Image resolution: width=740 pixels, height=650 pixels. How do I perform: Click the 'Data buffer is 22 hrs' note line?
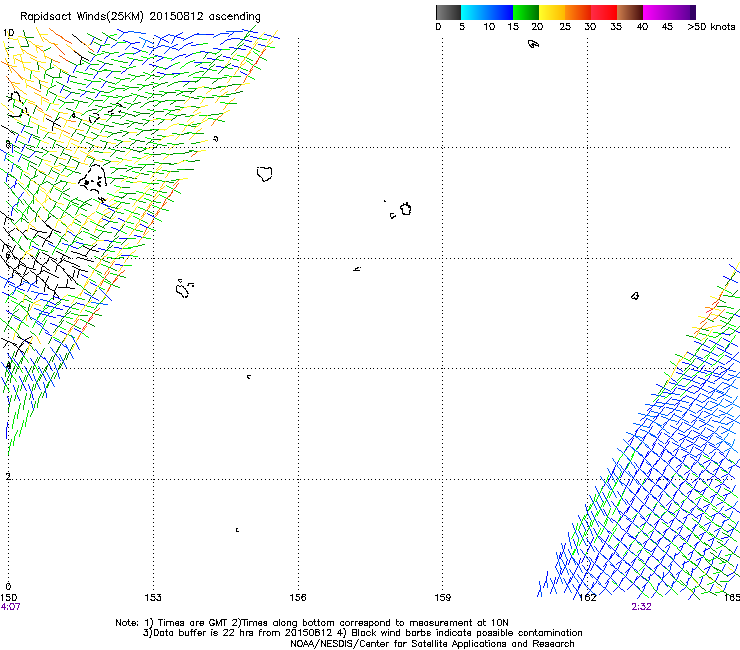(362, 633)
